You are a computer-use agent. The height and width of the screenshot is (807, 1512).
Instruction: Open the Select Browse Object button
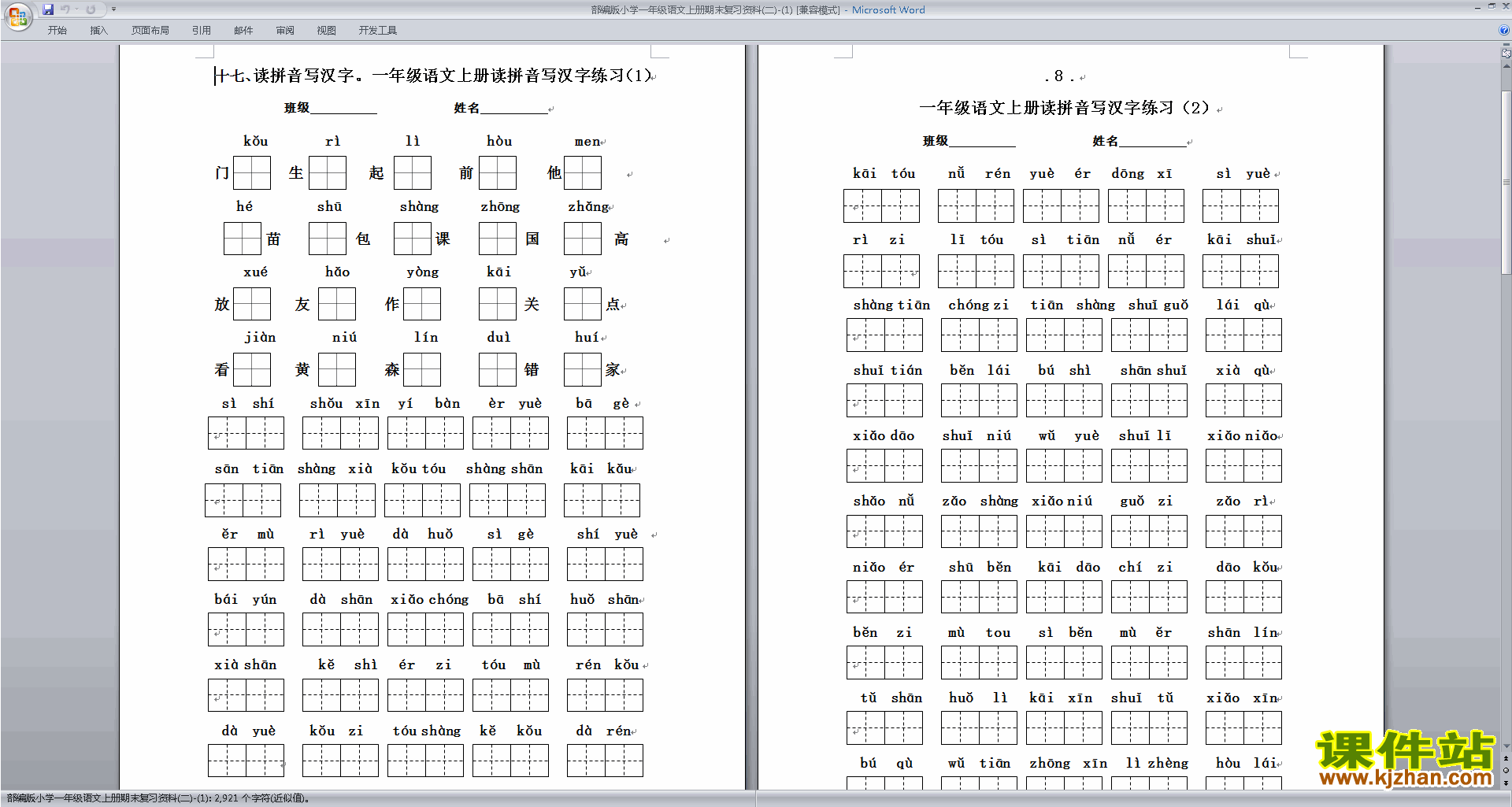point(1506,771)
